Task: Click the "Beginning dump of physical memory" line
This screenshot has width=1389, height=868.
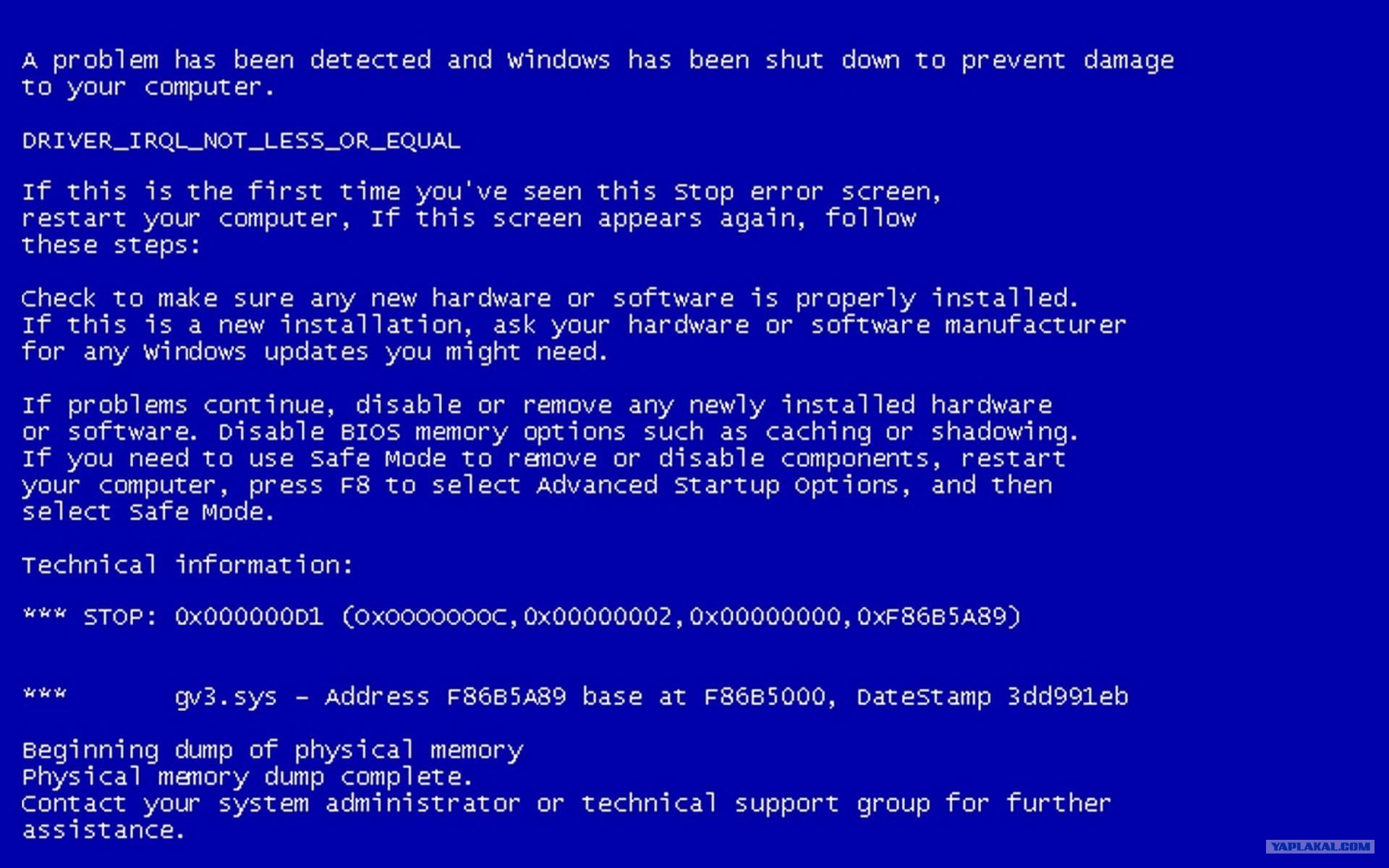Action: point(272,750)
